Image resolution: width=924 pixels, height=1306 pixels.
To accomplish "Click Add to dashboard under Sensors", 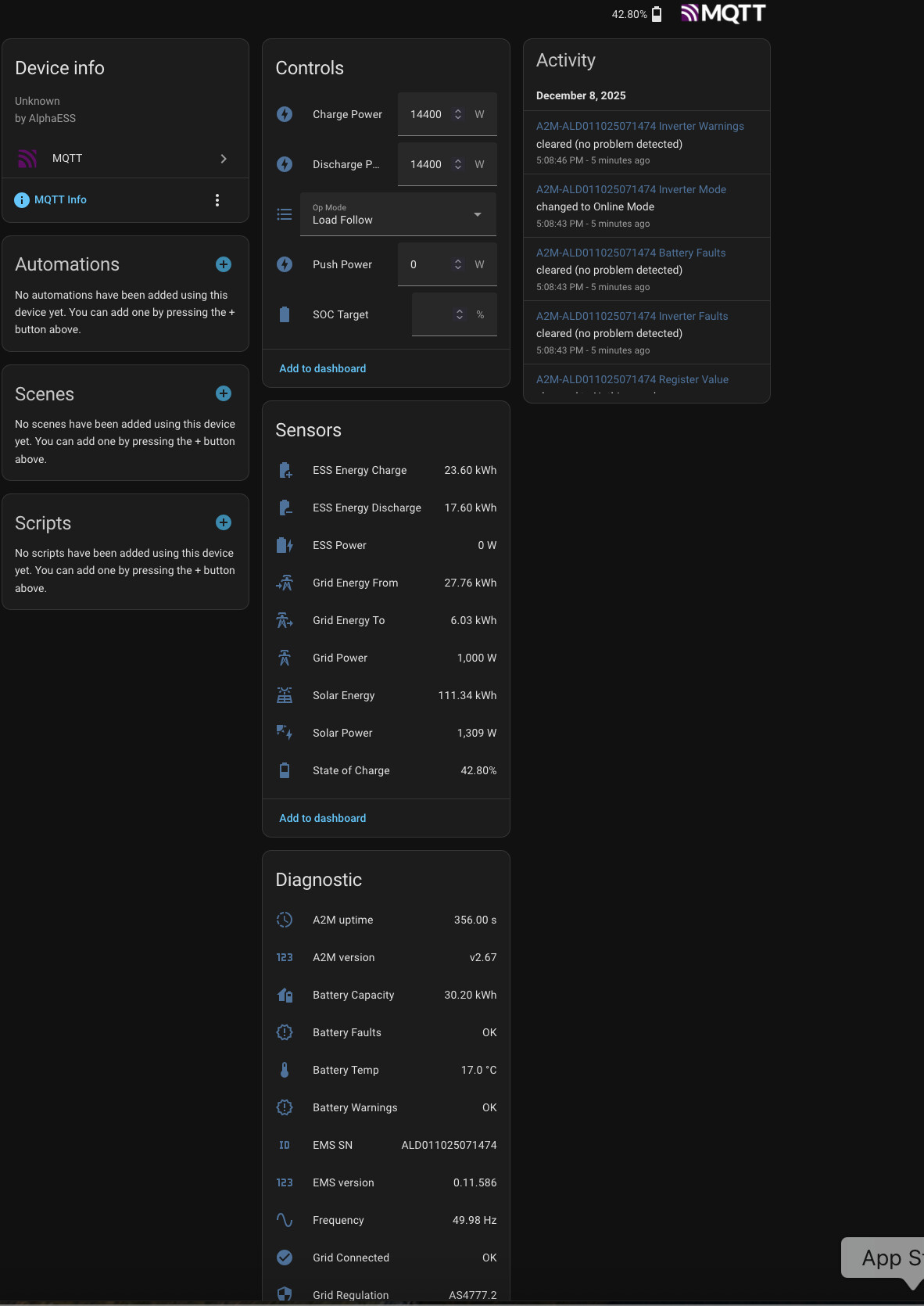I will pyautogui.click(x=322, y=818).
